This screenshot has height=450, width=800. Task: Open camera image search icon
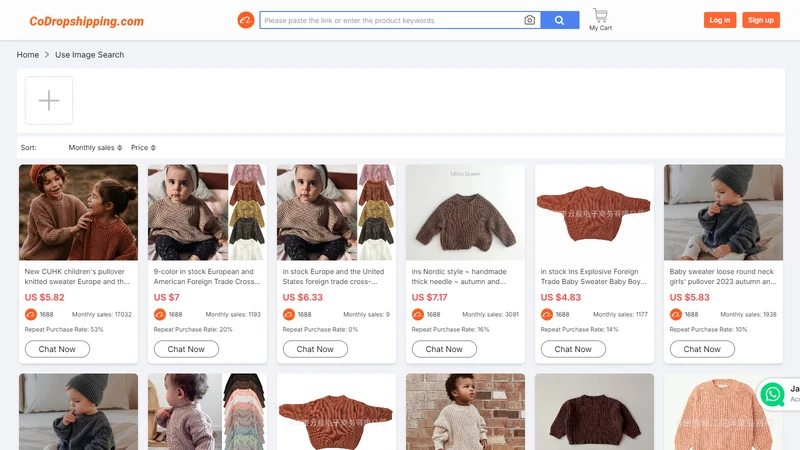530,20
